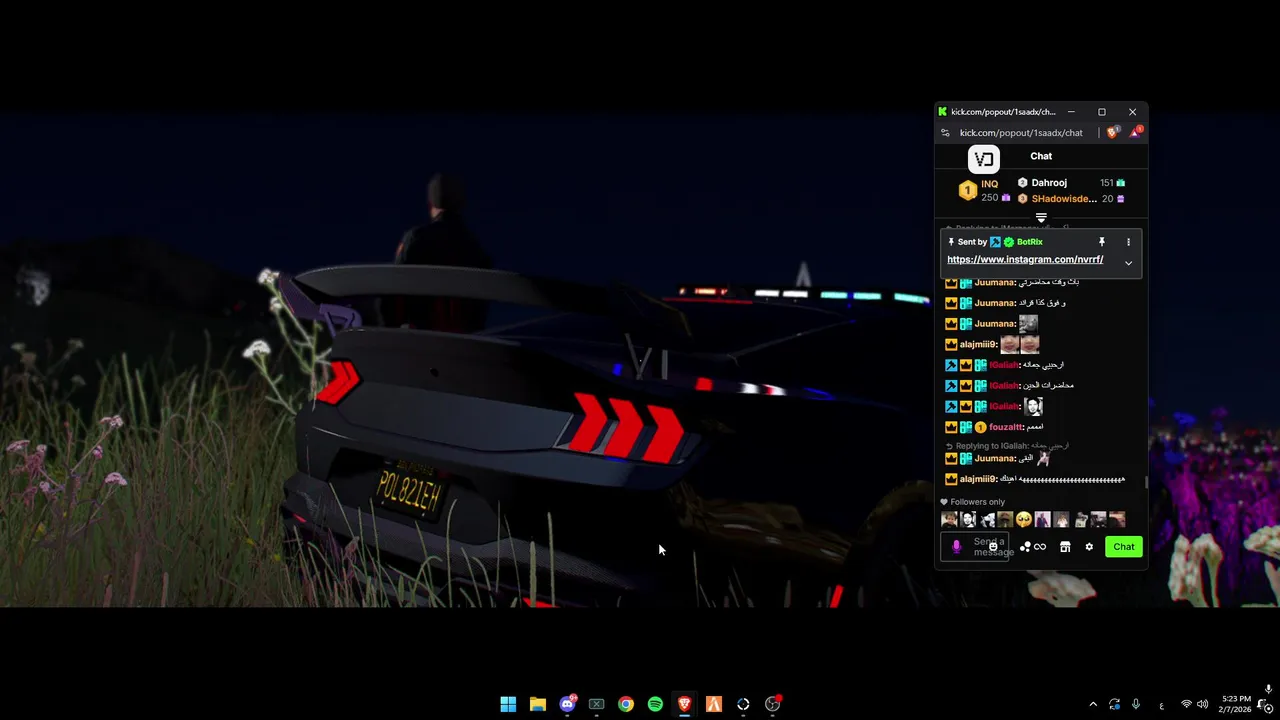Open the volume control in system tray
The height and width of the screenshot is (720, 1280).
[1202, 704]
